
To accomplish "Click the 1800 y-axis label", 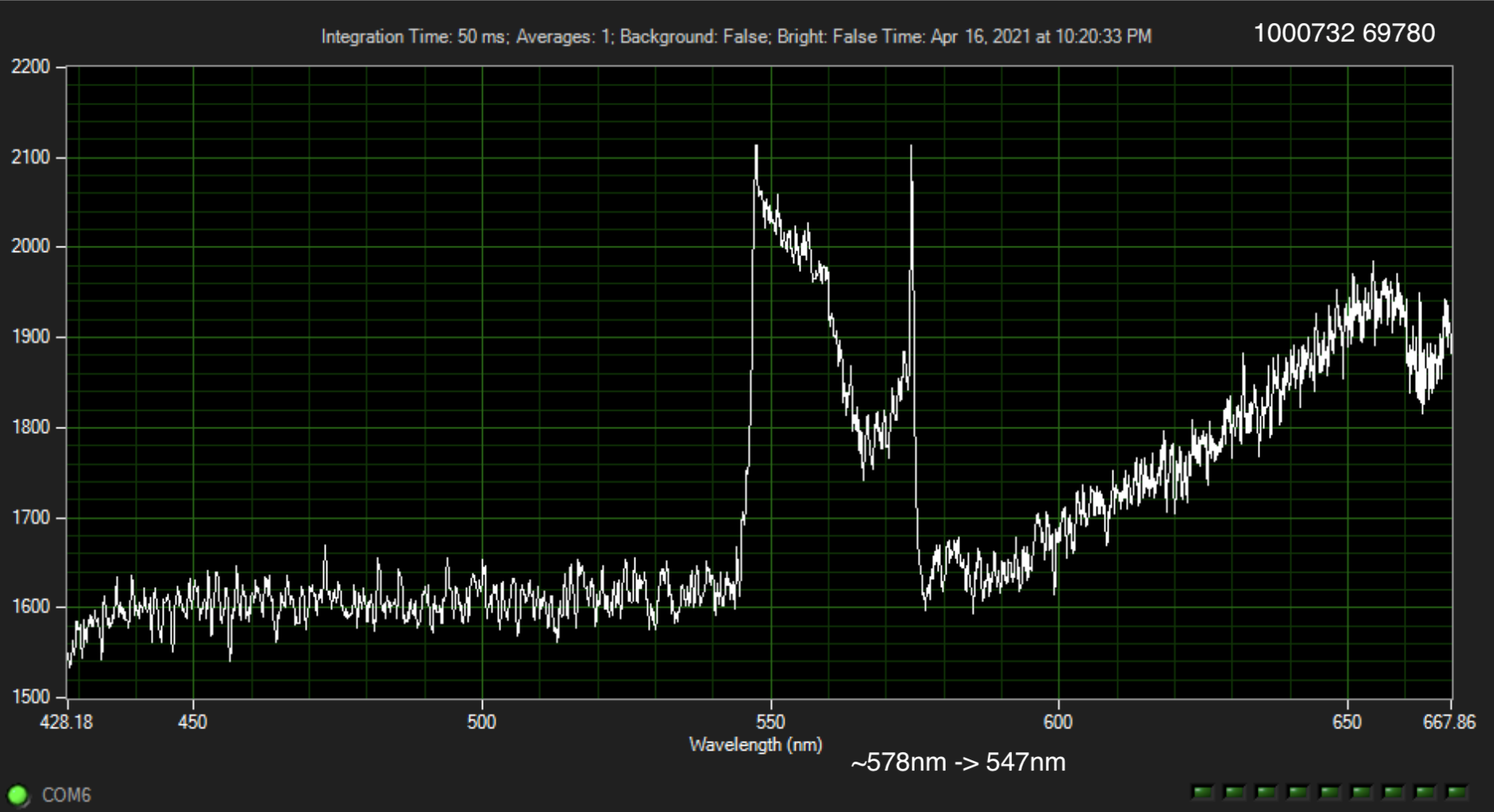I will 30,427.
